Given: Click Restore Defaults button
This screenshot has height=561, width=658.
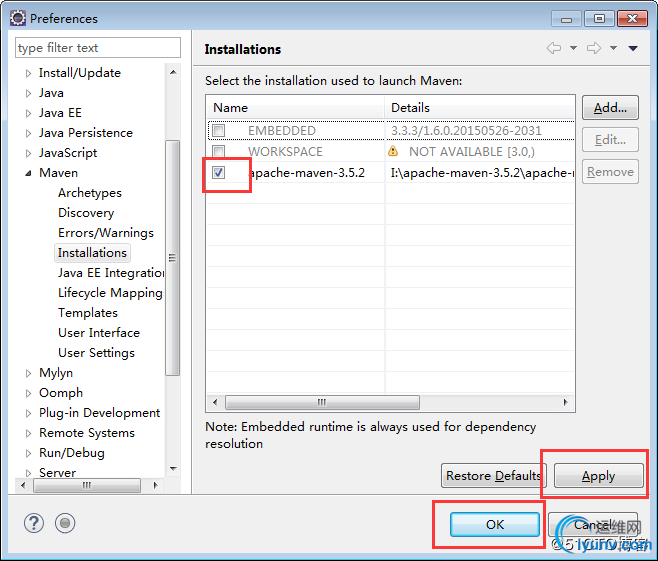Looking at the screenshot, I should [494, 476].
